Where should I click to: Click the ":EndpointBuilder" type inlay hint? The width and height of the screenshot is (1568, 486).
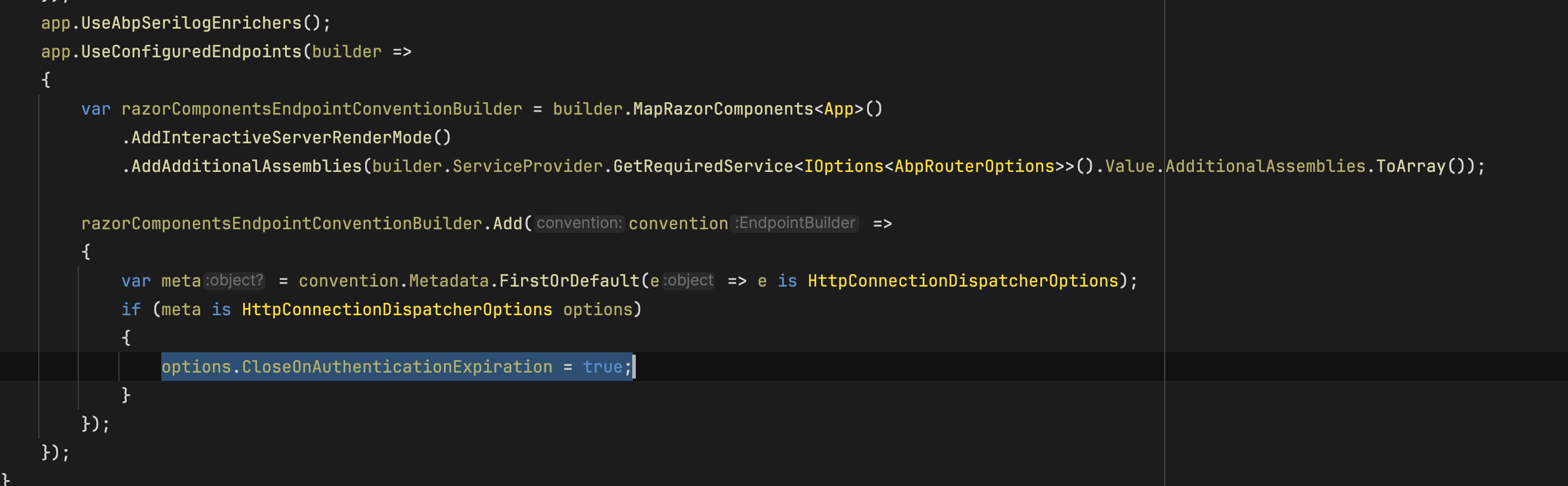pyautogui.click(x=795, y=223)
